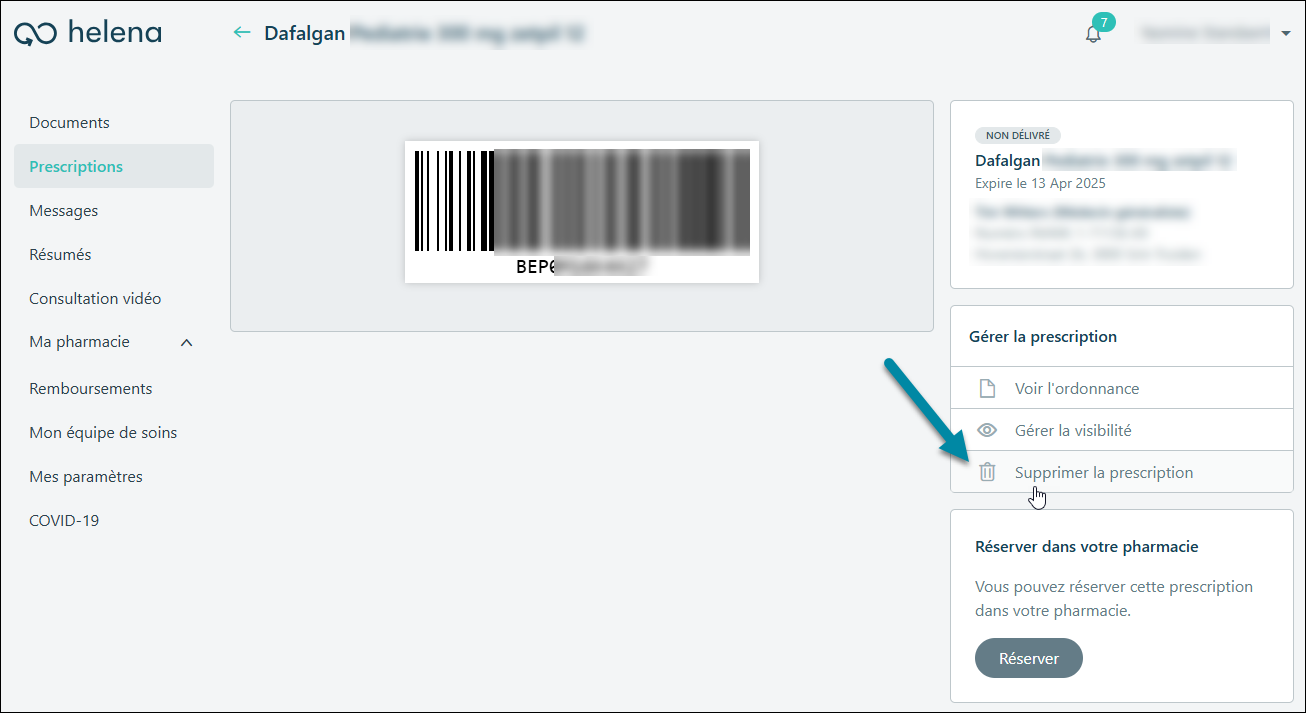
Task: Click the trash icon to delete prescription
Action: coord(987,472)
